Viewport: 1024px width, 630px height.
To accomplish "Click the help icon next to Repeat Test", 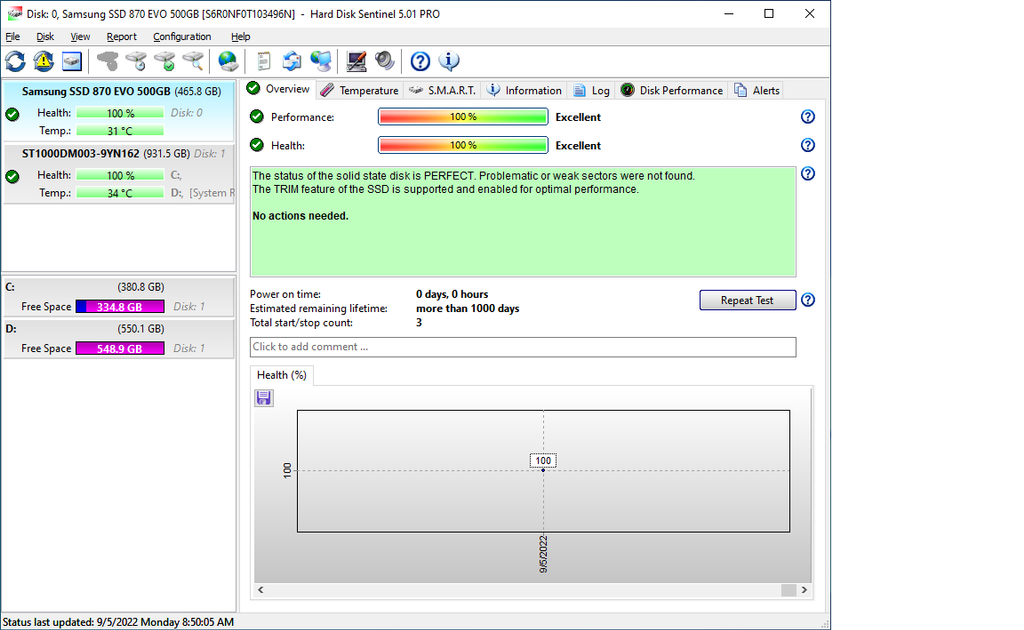I will tap(808, 300).
